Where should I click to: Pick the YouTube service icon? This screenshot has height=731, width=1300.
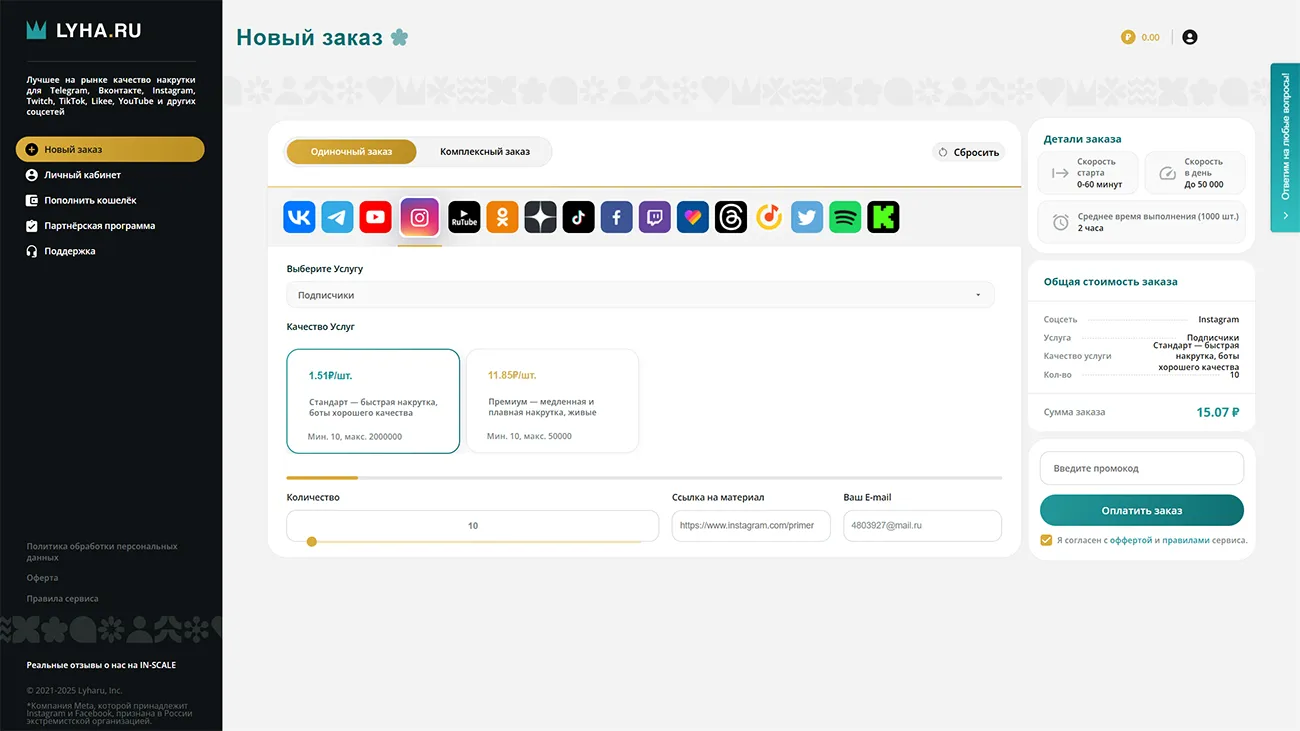(x=376, y=217)
